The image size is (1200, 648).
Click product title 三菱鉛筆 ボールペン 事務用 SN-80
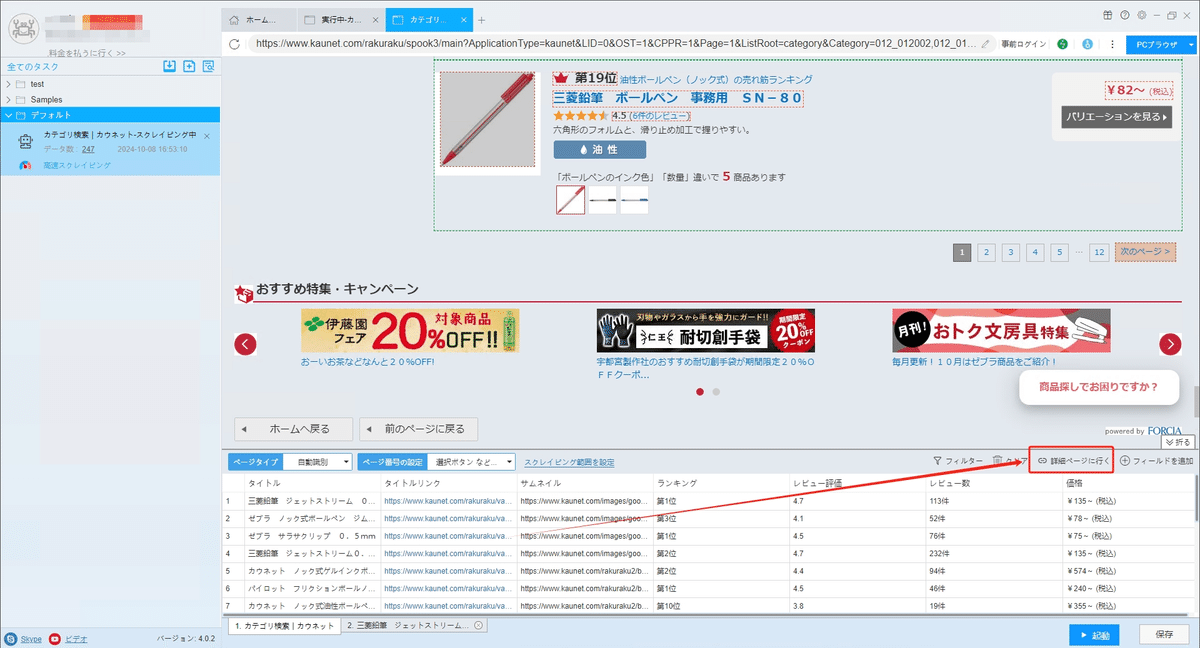click(678, 98)
